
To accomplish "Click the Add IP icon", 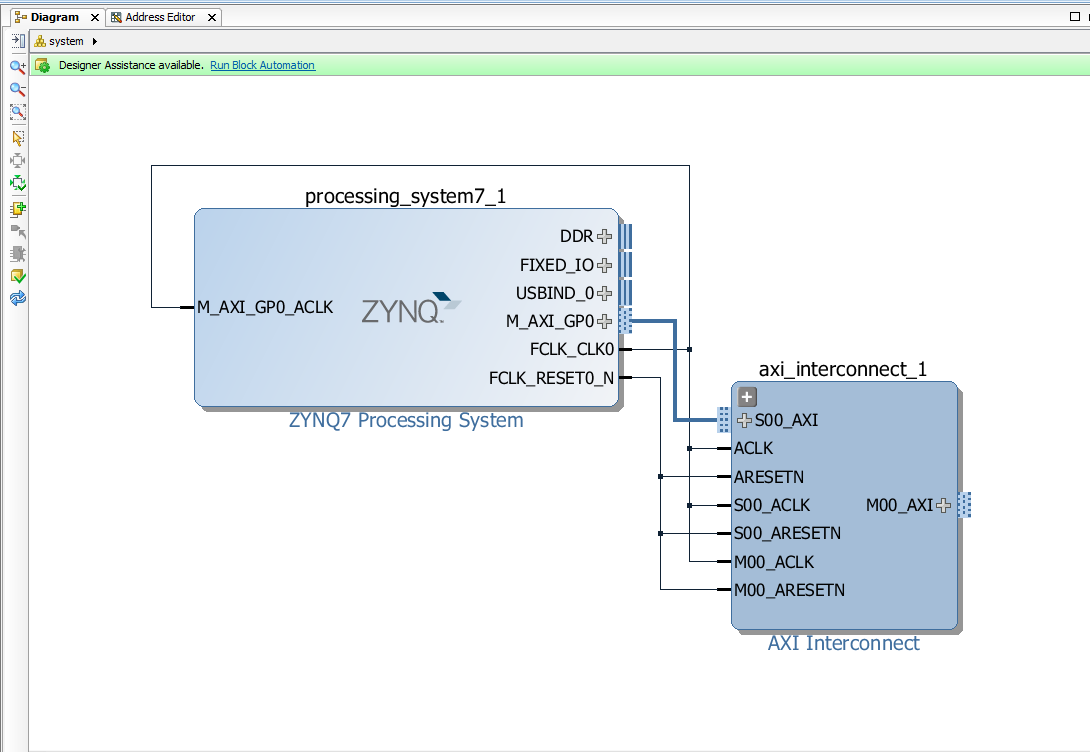I will [18, 209].
